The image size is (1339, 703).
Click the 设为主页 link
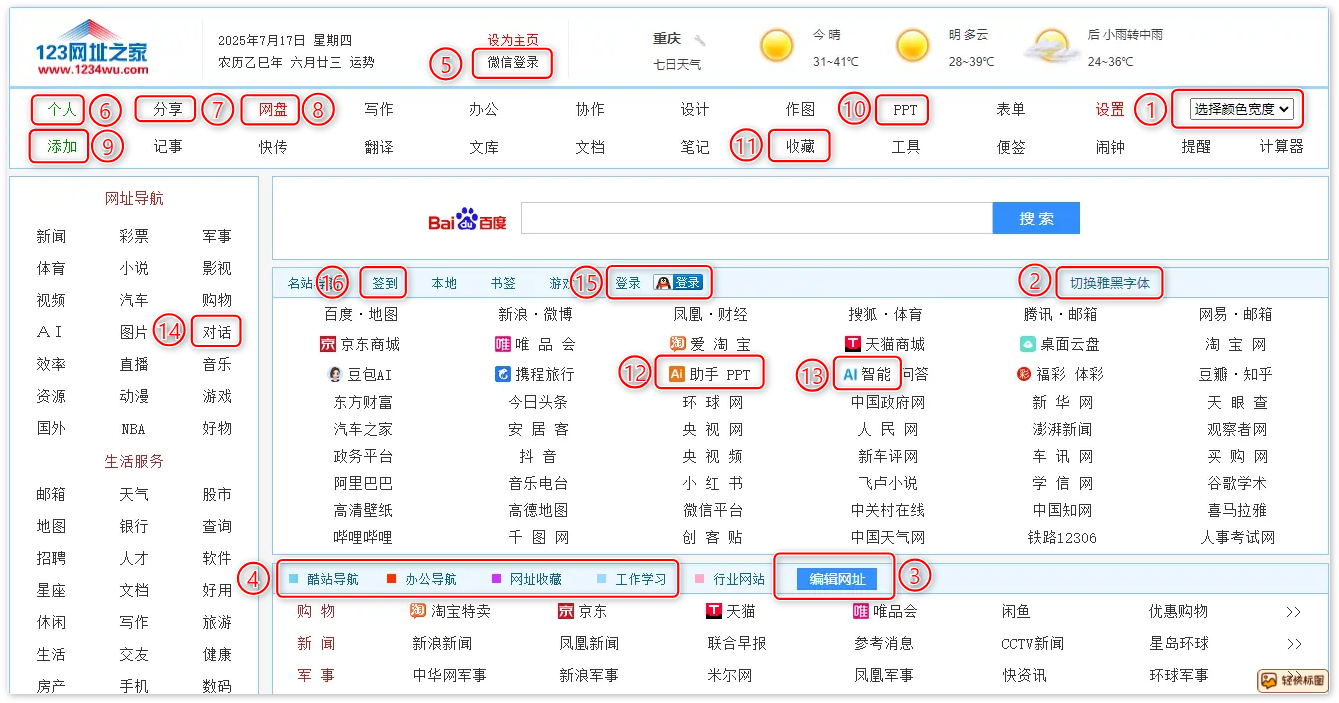[513, 40]
